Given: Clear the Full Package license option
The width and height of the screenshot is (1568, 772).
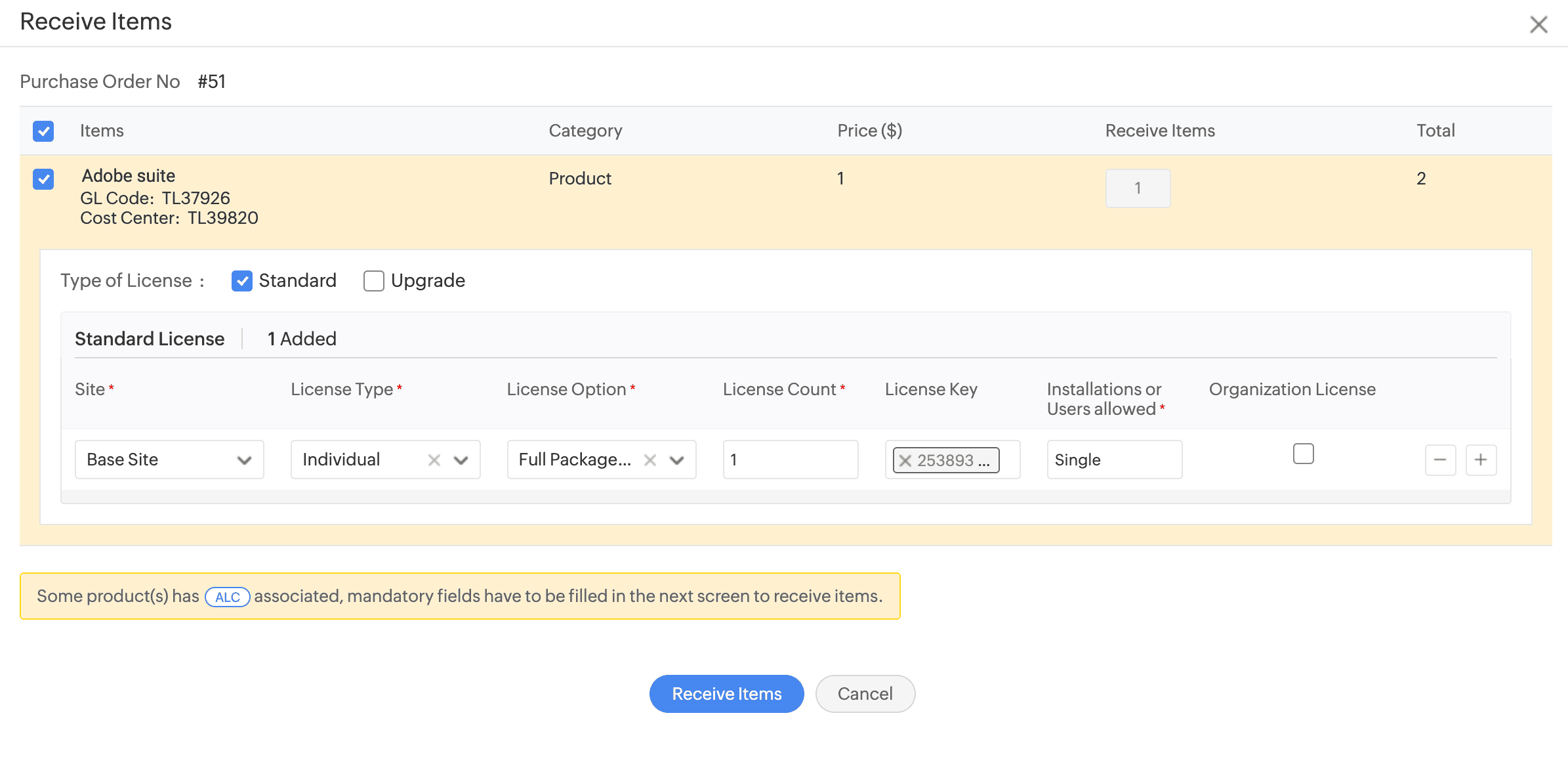Looking at the screenshot, I should point(650,460).
